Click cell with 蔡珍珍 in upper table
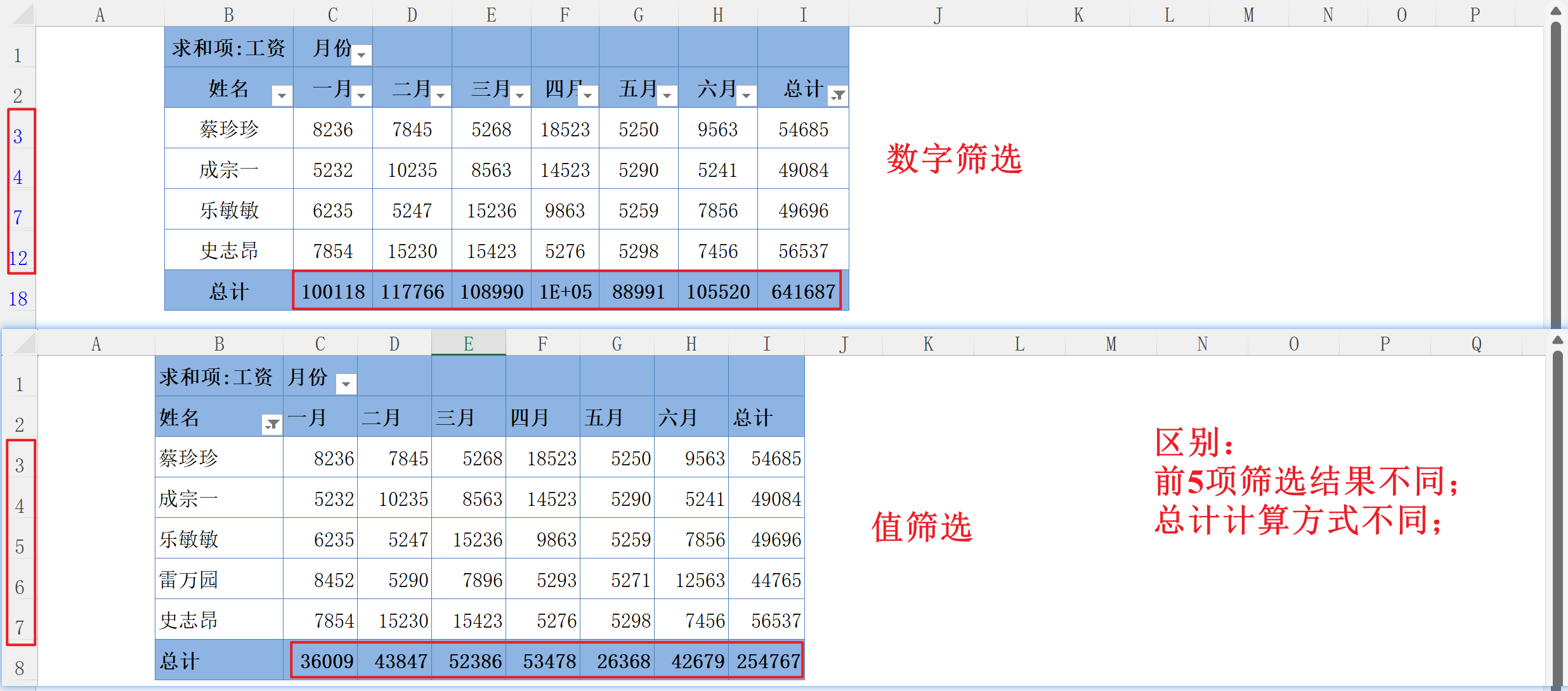The height and width of the screenshot is (691, 1568). pos(228,129)
